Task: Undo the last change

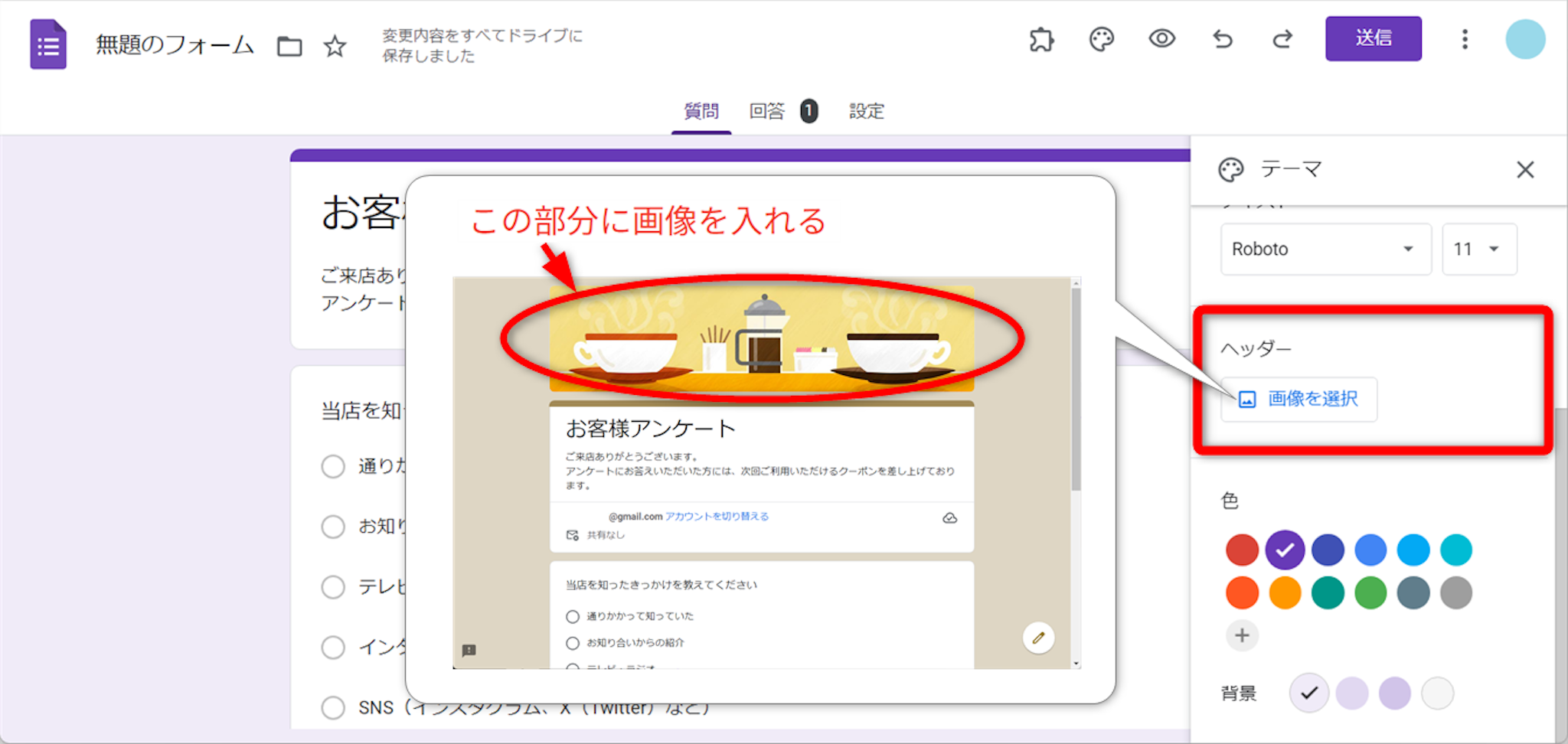Action: click(x=1223, y=39)
